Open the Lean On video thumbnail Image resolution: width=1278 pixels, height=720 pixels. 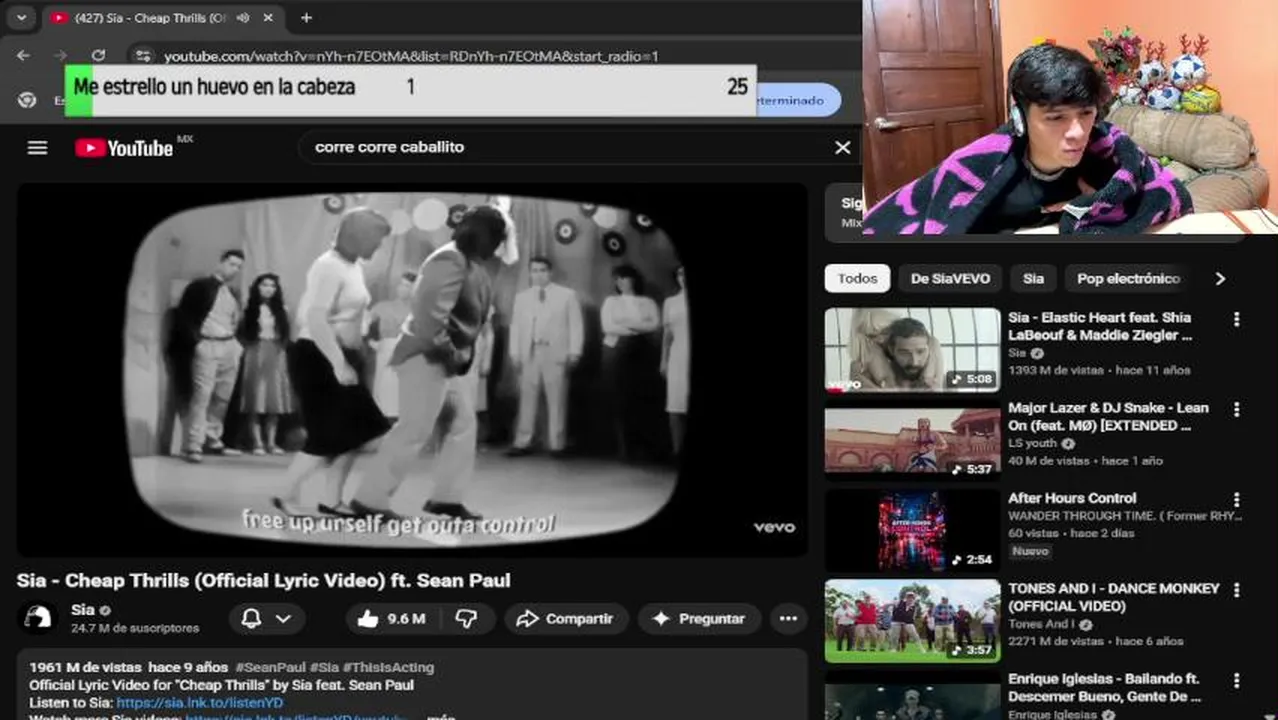[x=912, y=440]
